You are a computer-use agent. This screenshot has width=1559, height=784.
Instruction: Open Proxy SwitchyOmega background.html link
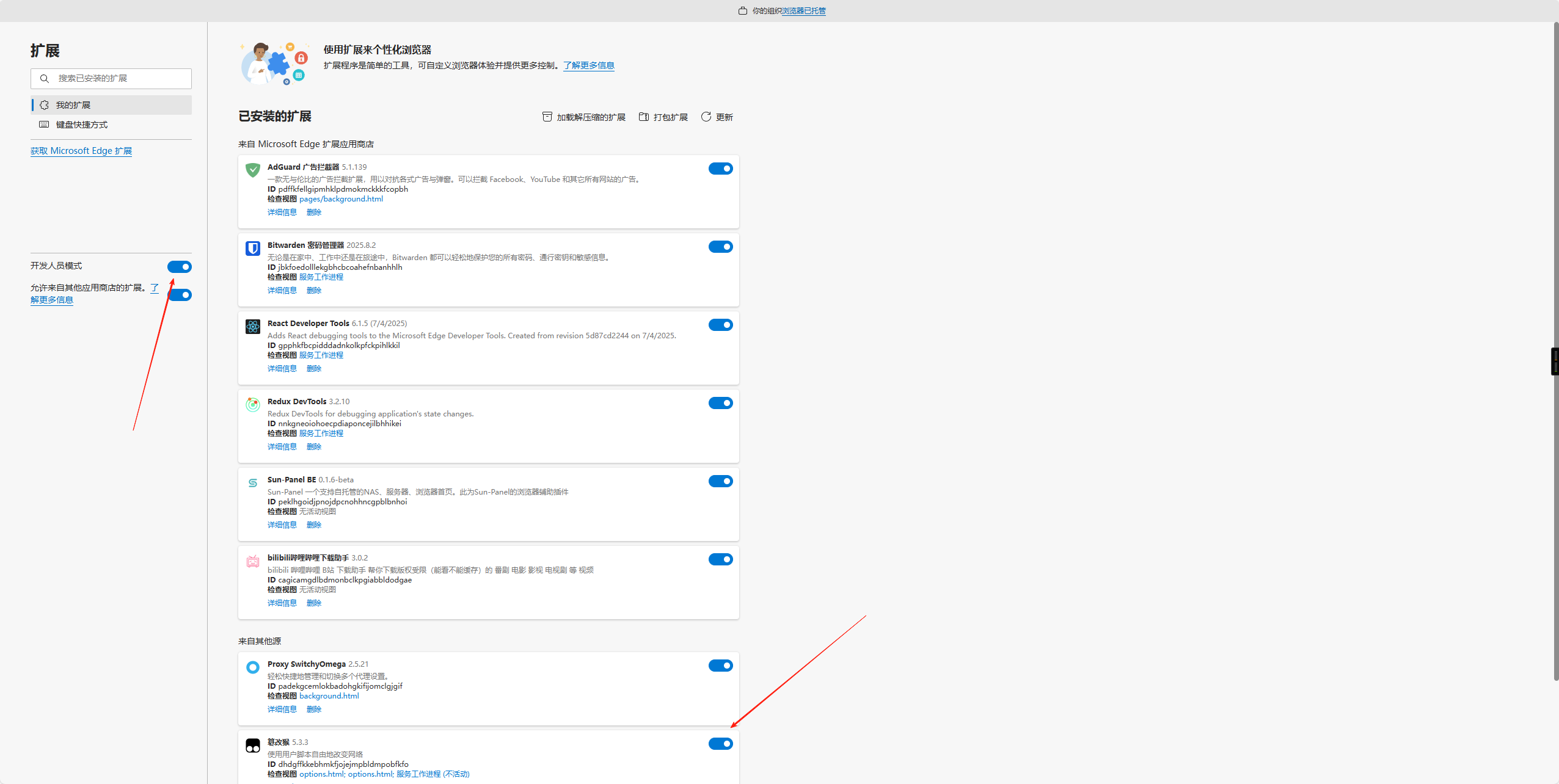click(x=329, y=696)
